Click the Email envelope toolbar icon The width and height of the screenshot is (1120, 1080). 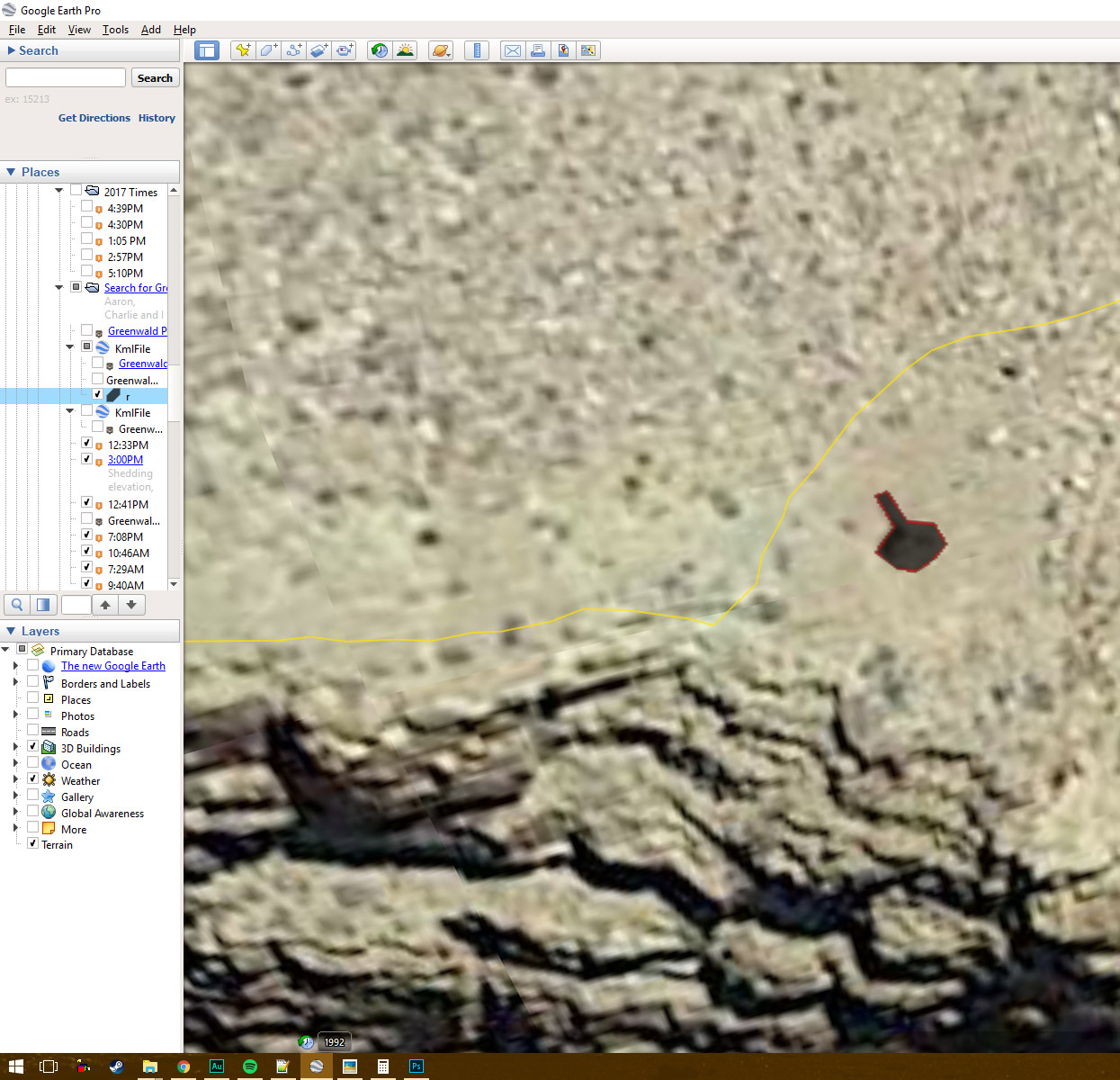pos(513,50)
